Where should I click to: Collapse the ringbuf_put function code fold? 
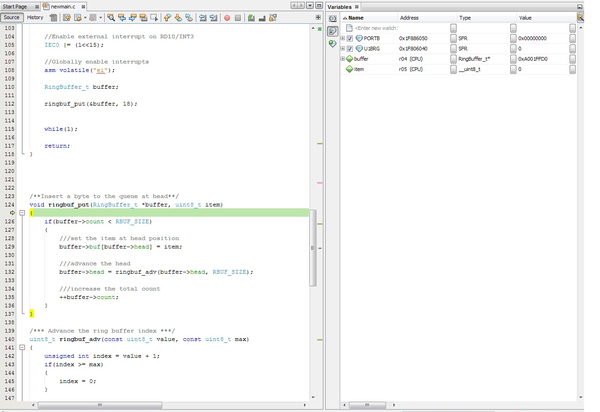click(22, 213)
